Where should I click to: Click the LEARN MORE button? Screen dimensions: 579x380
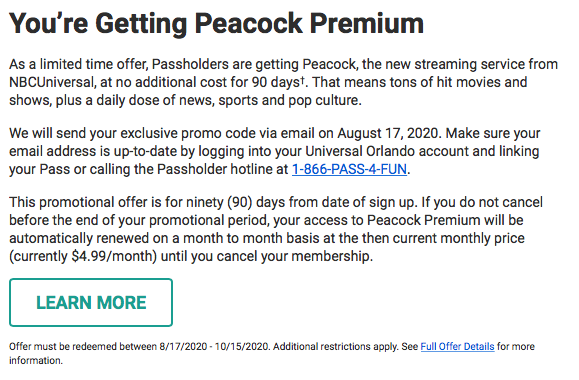(91, 302)
